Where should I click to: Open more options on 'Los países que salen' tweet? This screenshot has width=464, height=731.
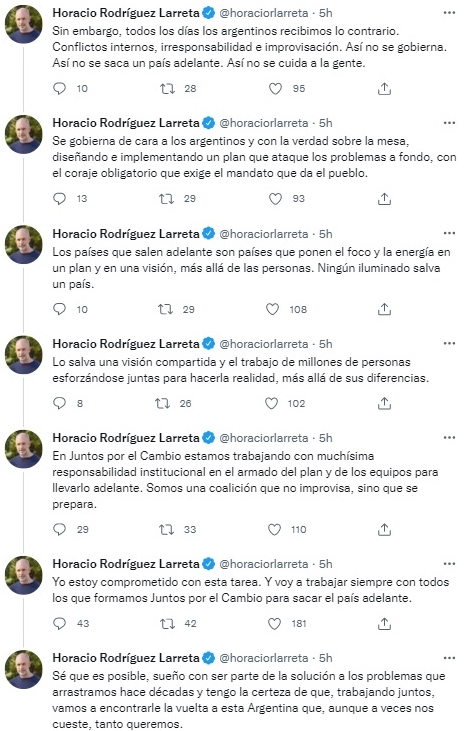pos(449,234)
